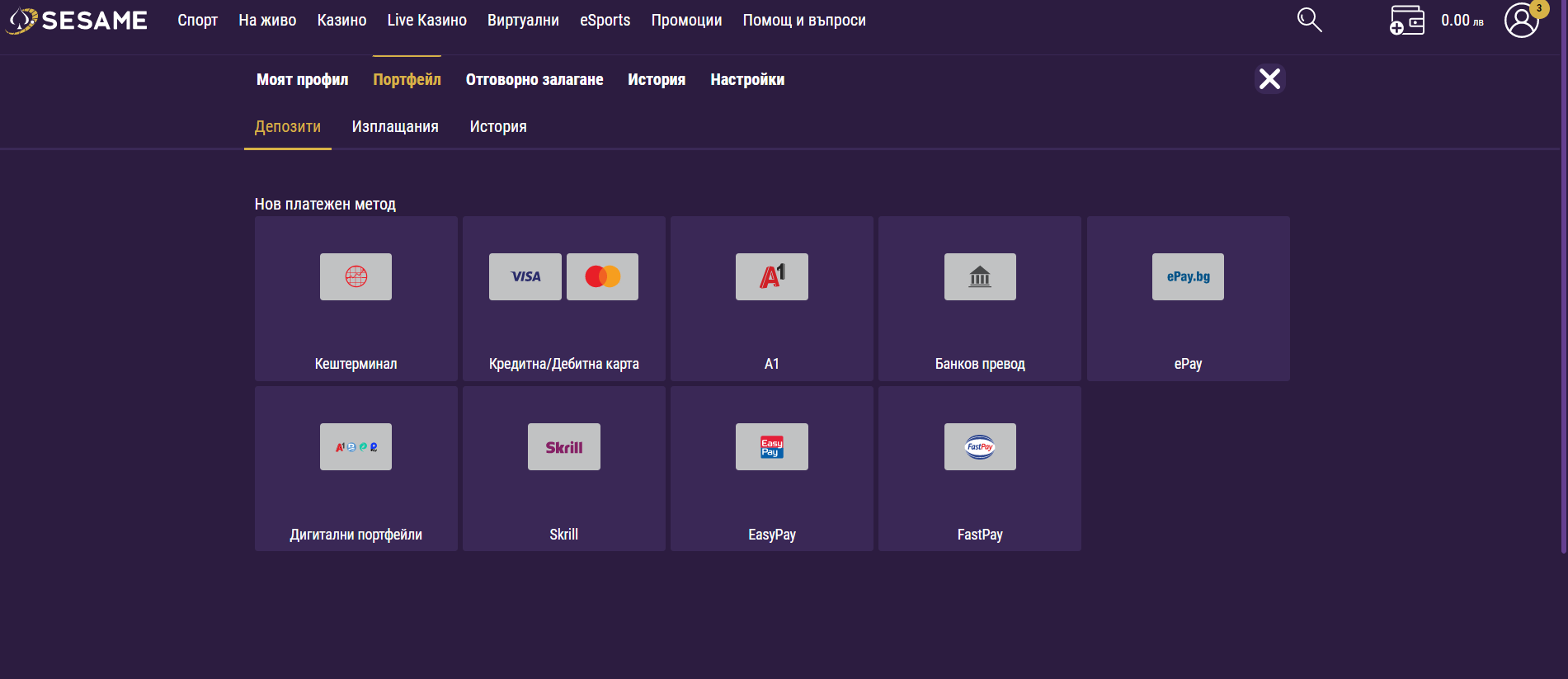
Task: Open the Виртуални menu item
Action: [x=523, y=21]
